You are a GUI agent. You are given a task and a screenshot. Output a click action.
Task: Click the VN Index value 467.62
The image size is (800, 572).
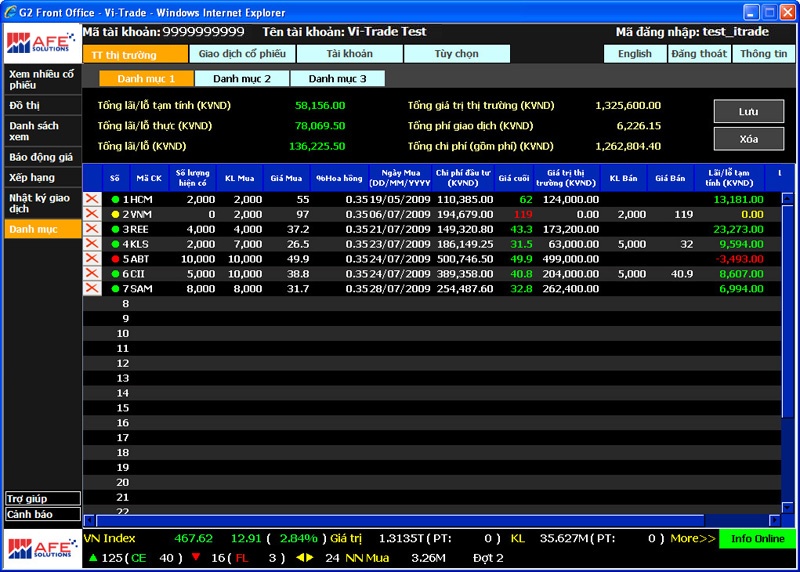[x=193, y=538]
